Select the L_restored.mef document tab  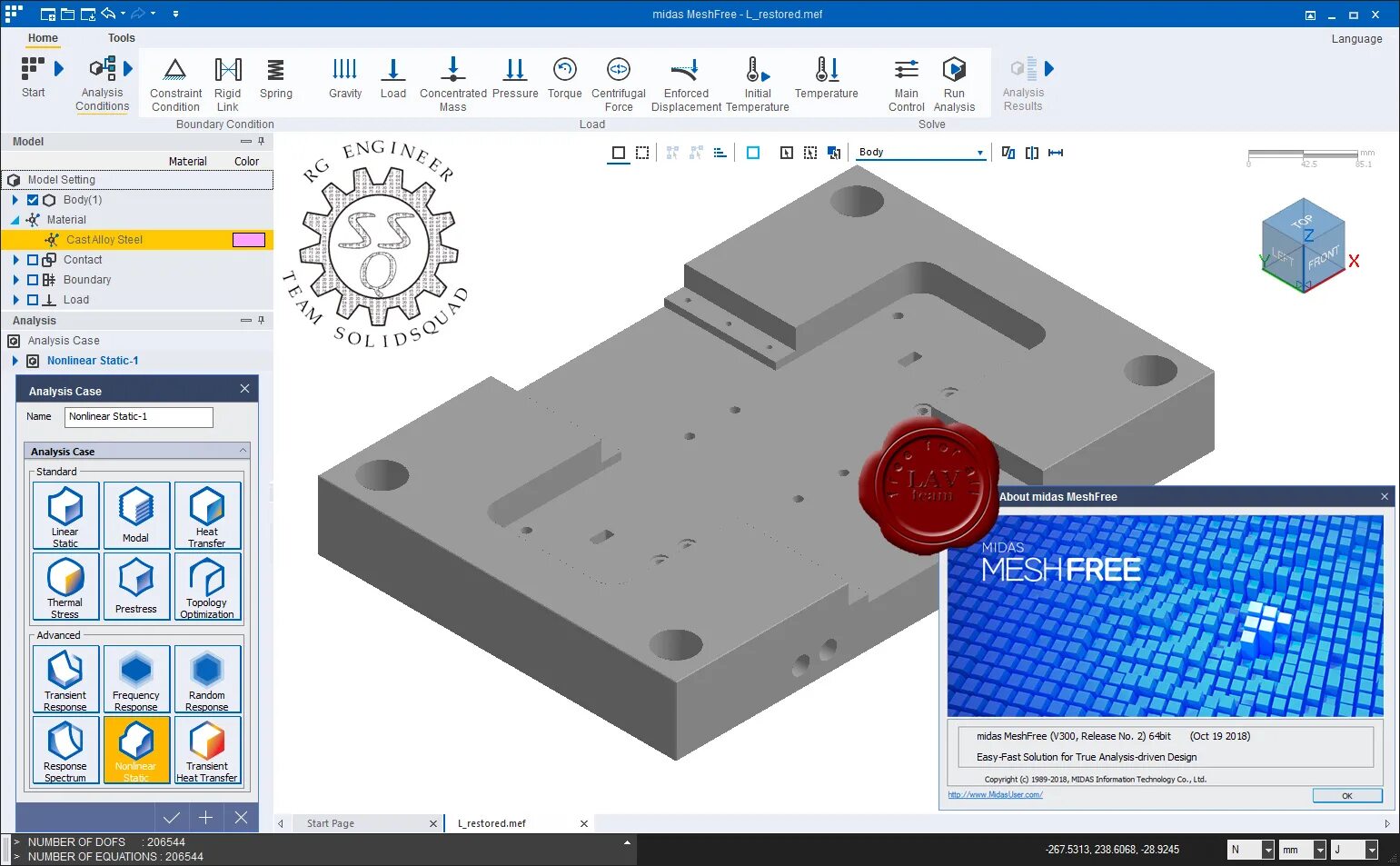coord(491,823)
